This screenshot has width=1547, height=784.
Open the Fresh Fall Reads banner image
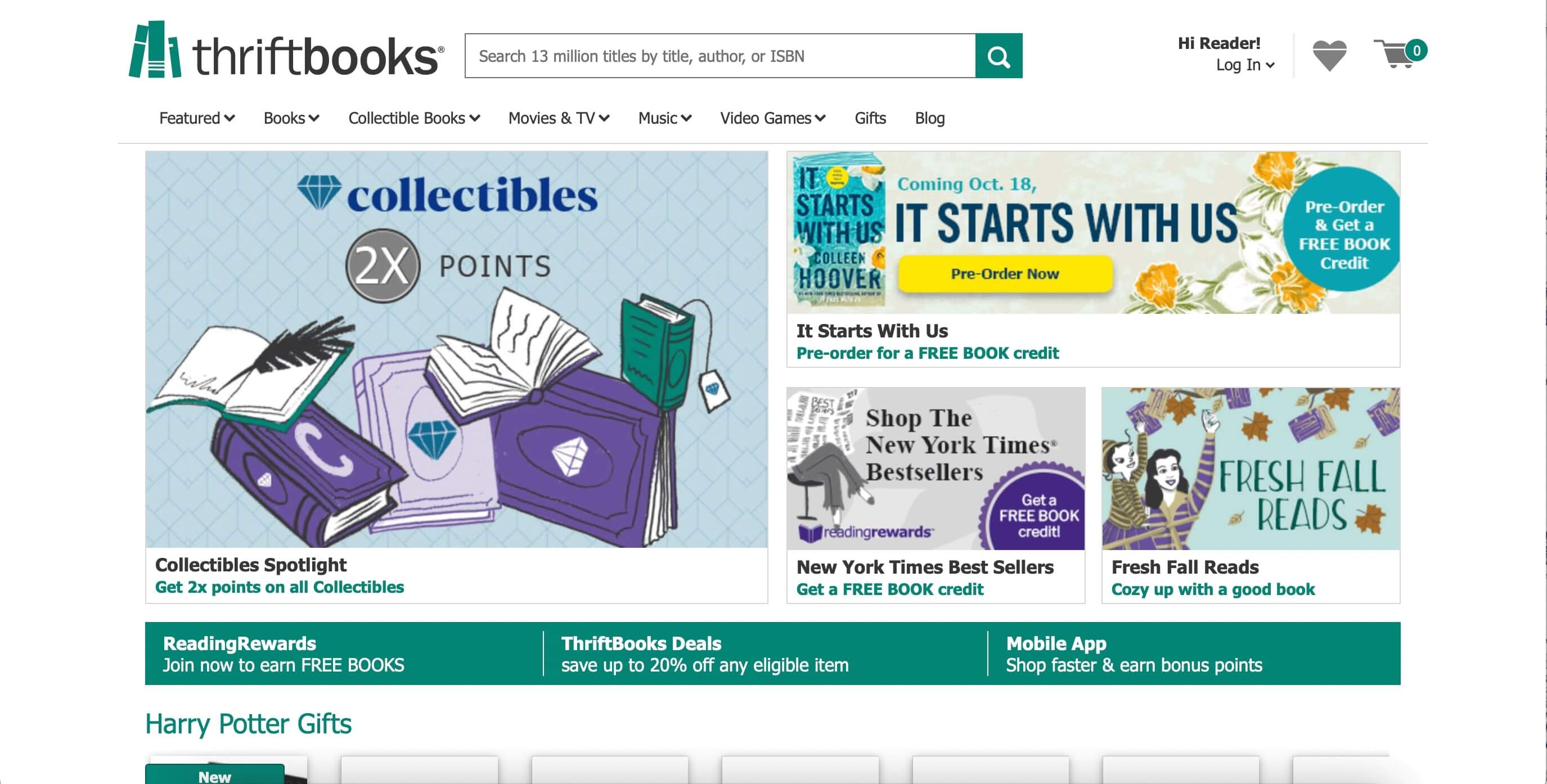[x=1251, y=468]
